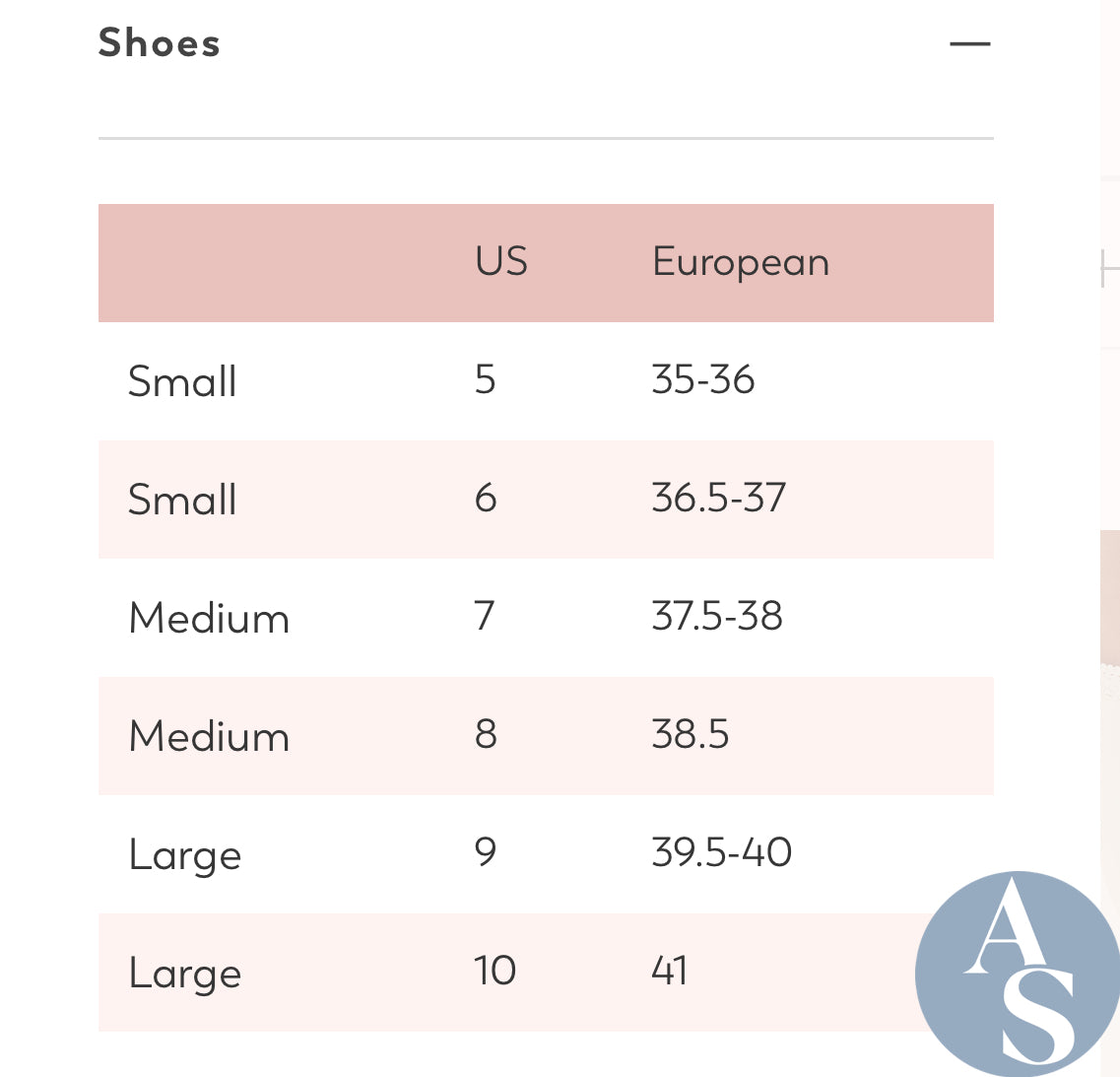Click the 38.5 European size value
Image resolution: width=1120 pixels, height=1077 pixels.
point(690,734)
